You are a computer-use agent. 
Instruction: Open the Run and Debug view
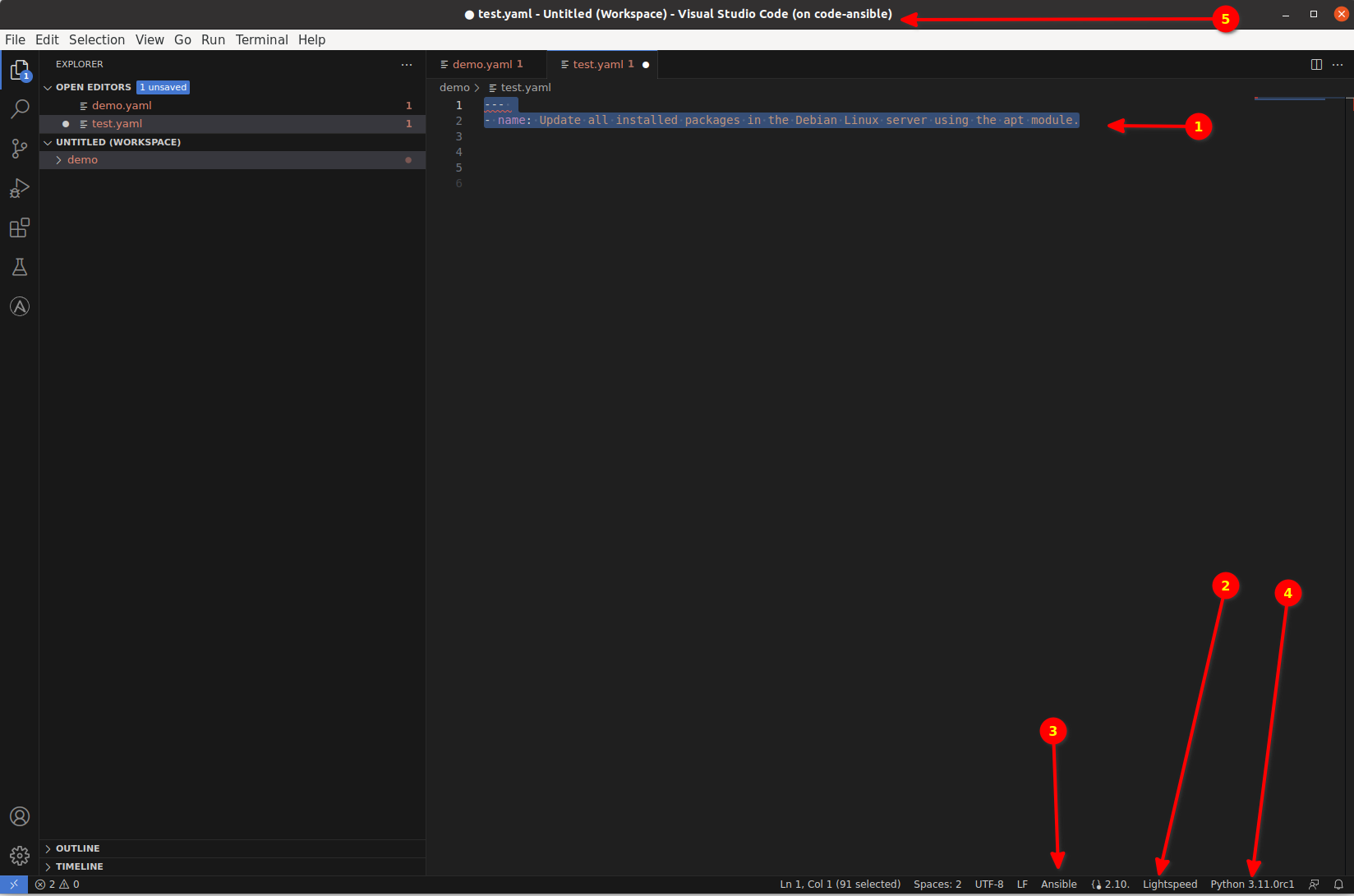point(20,188)
